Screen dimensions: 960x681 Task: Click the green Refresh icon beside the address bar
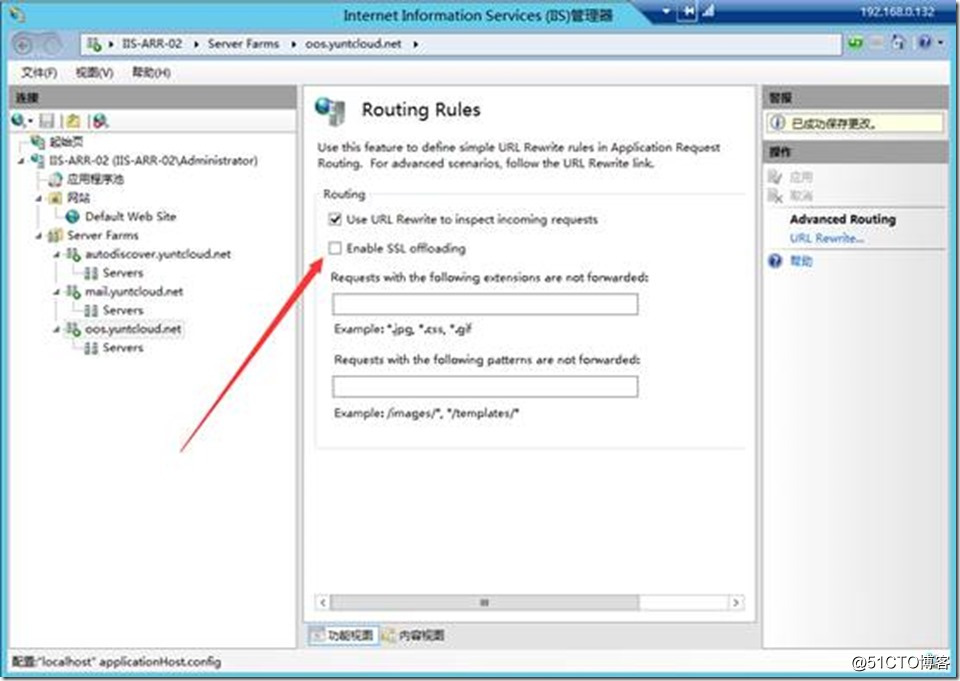(855, 43)
